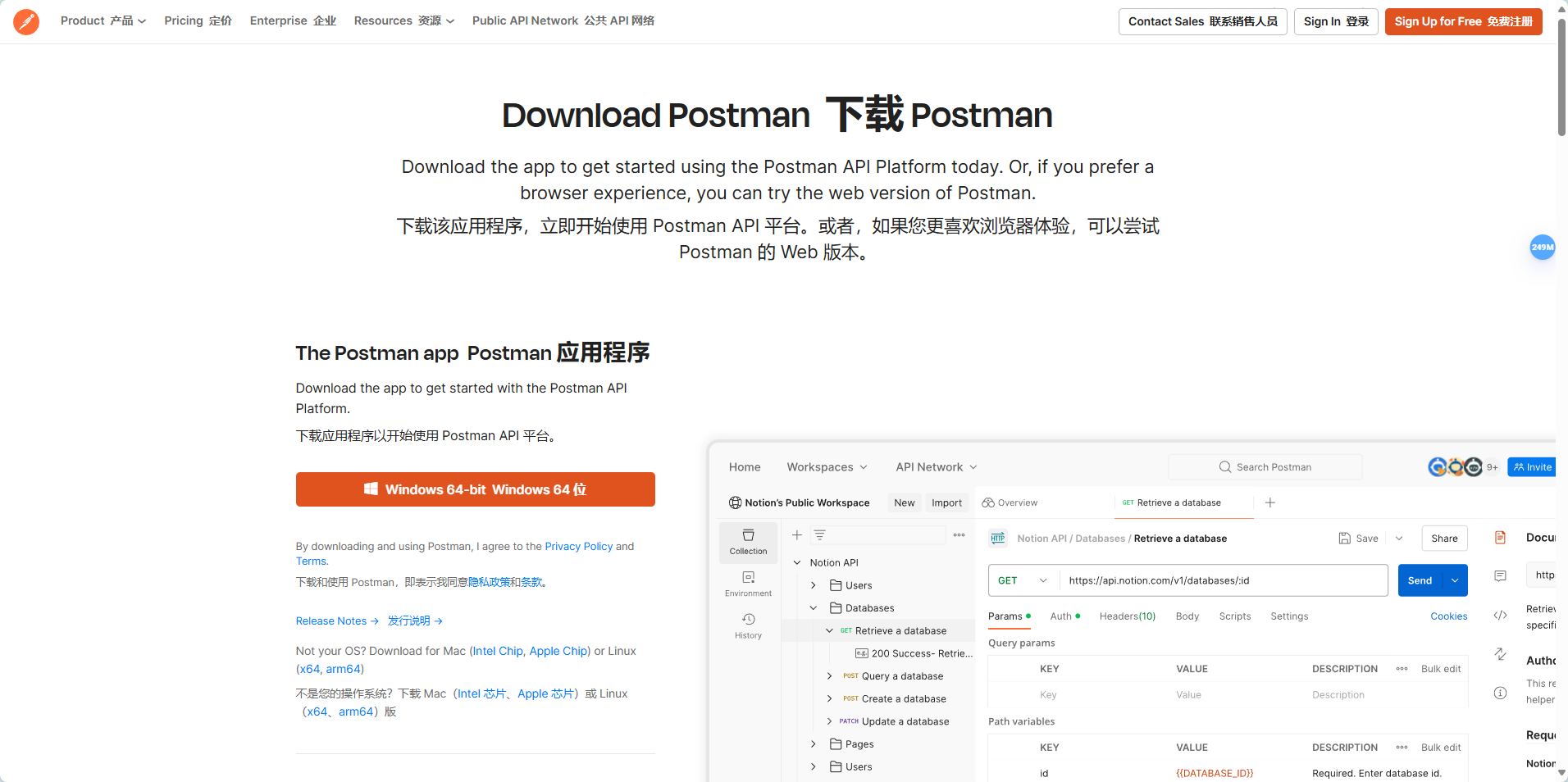Viewport: 1568px width, 782px height.
Task: Open sidebar more options ellipsis
Action: (x=959, y=534)
